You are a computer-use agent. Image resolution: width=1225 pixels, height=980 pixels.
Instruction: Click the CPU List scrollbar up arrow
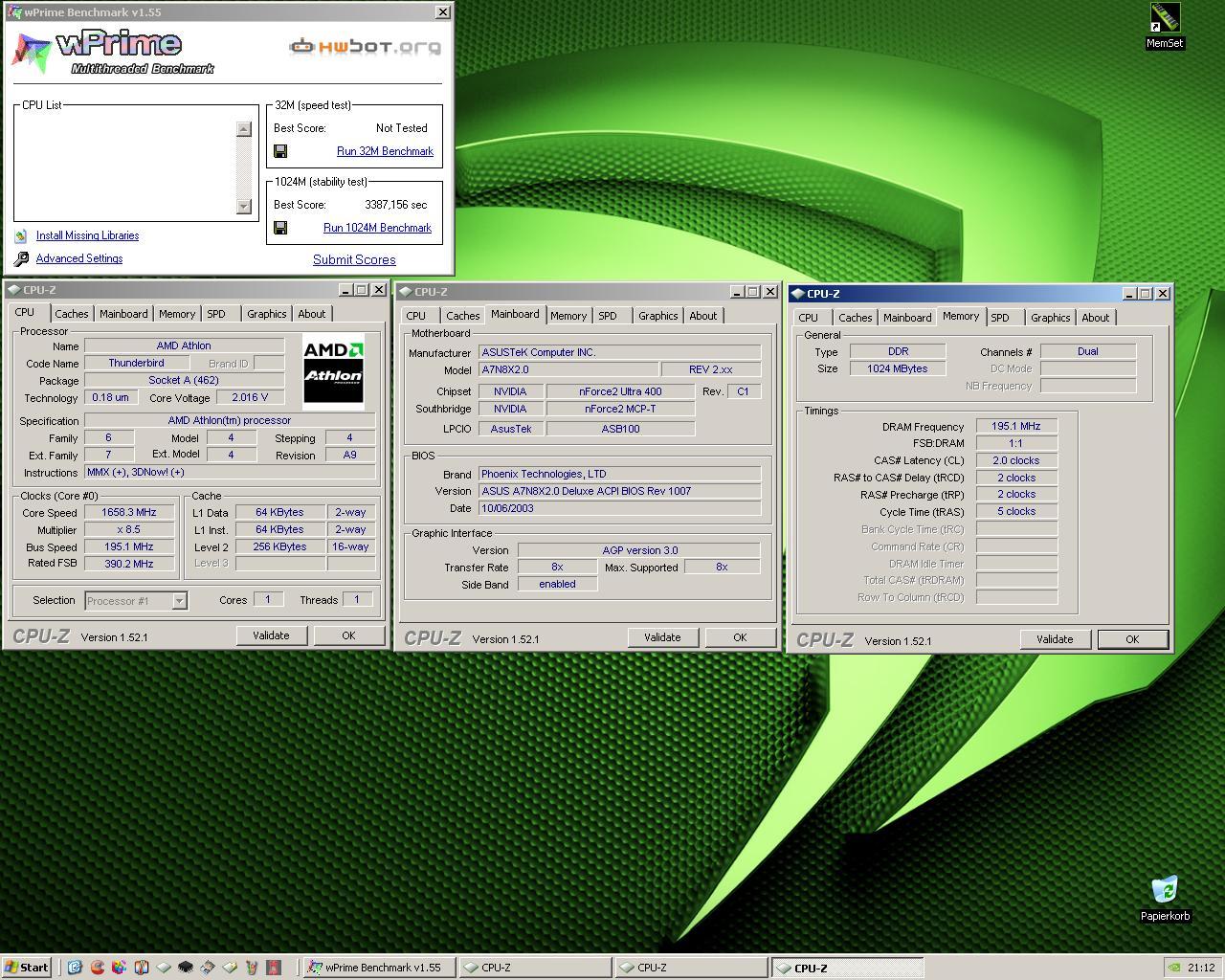[x=244, y=129]
